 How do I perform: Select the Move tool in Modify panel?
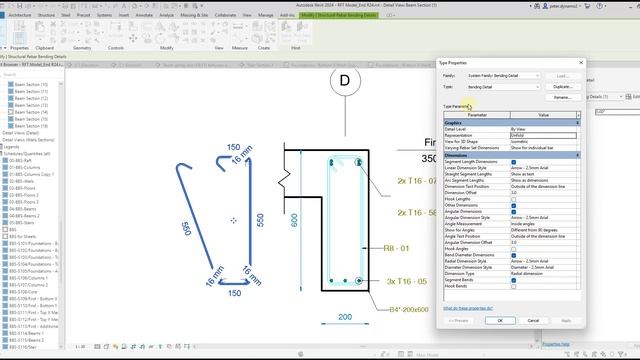tap(133, 38)
